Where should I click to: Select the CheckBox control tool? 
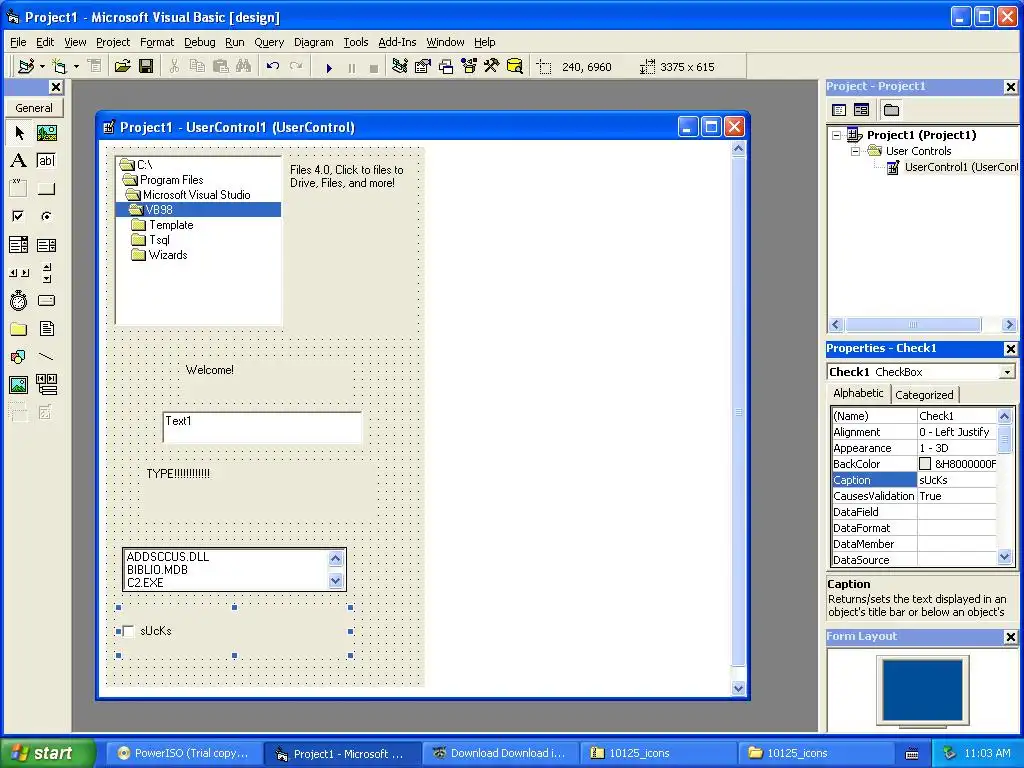(19, 216)
